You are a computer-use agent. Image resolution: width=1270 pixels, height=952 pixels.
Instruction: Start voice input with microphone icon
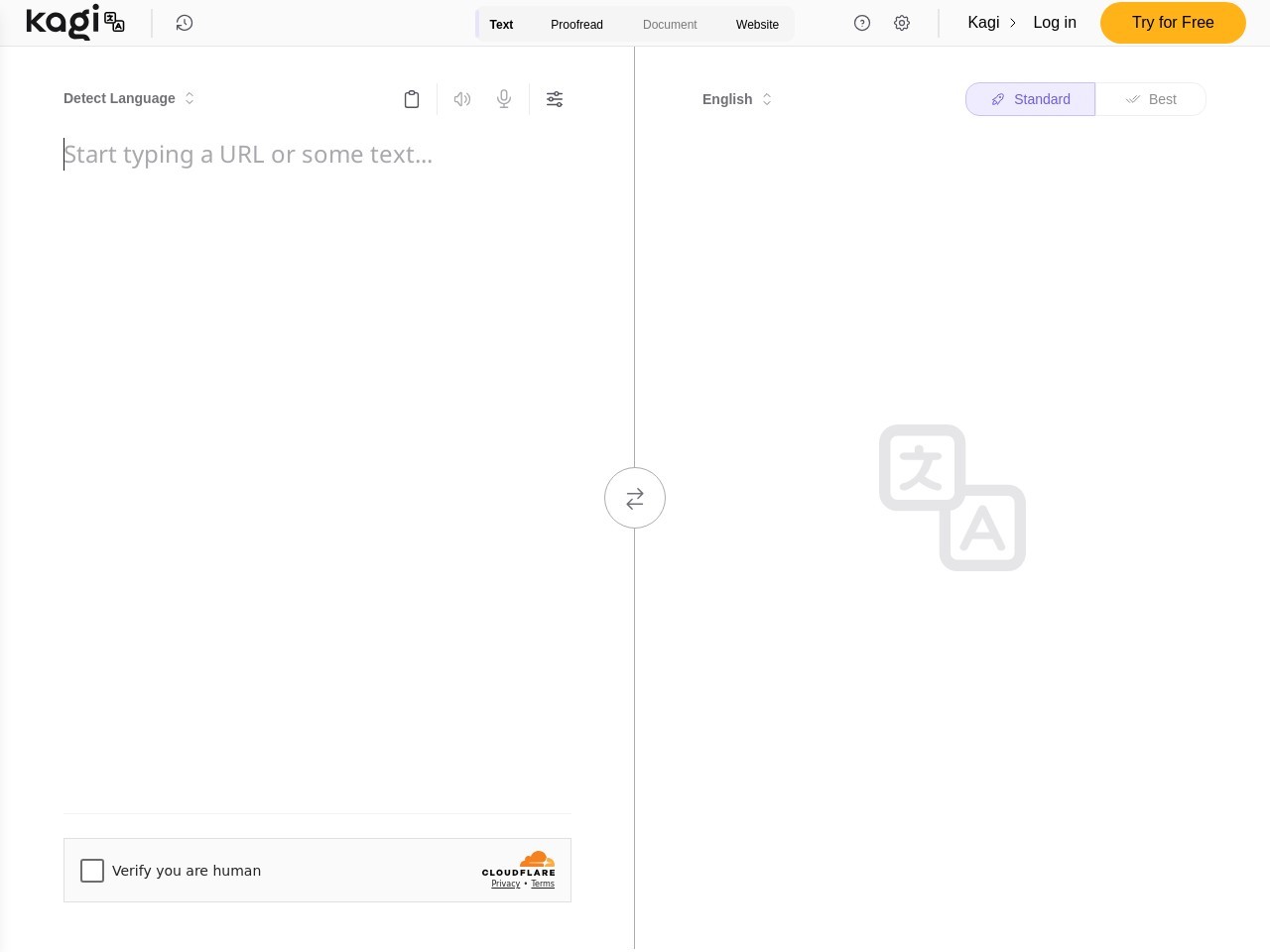504,99
